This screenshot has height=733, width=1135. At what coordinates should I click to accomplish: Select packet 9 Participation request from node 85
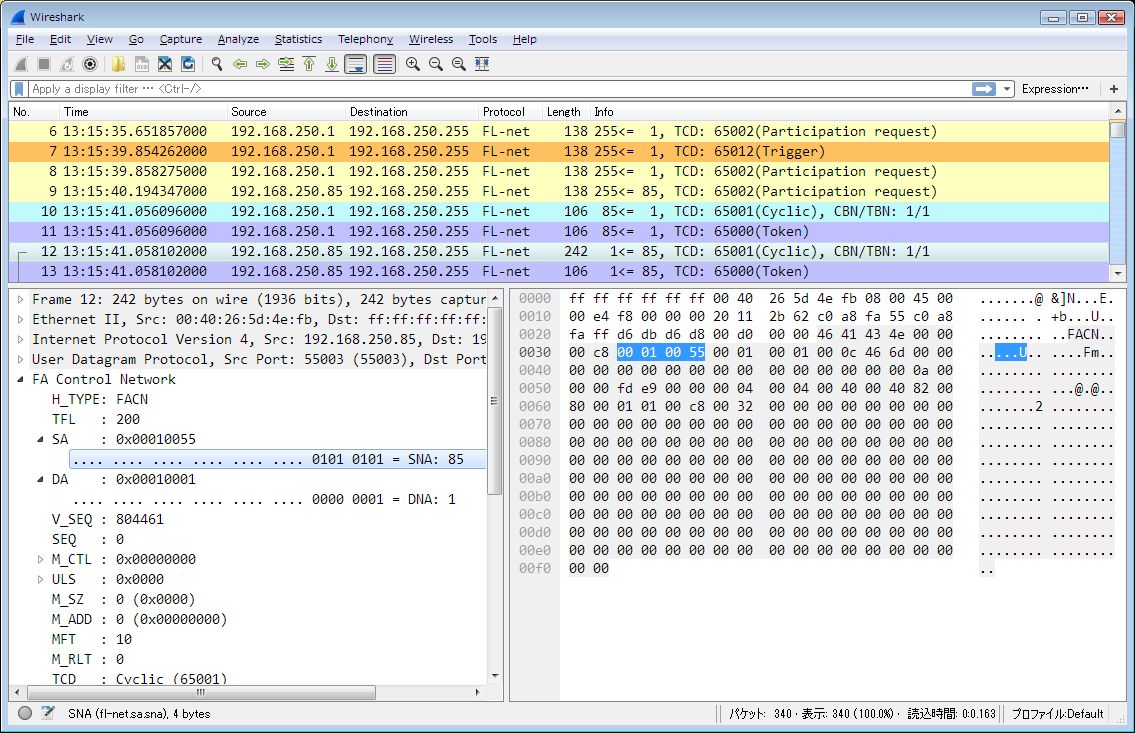[x=559, y=192]
